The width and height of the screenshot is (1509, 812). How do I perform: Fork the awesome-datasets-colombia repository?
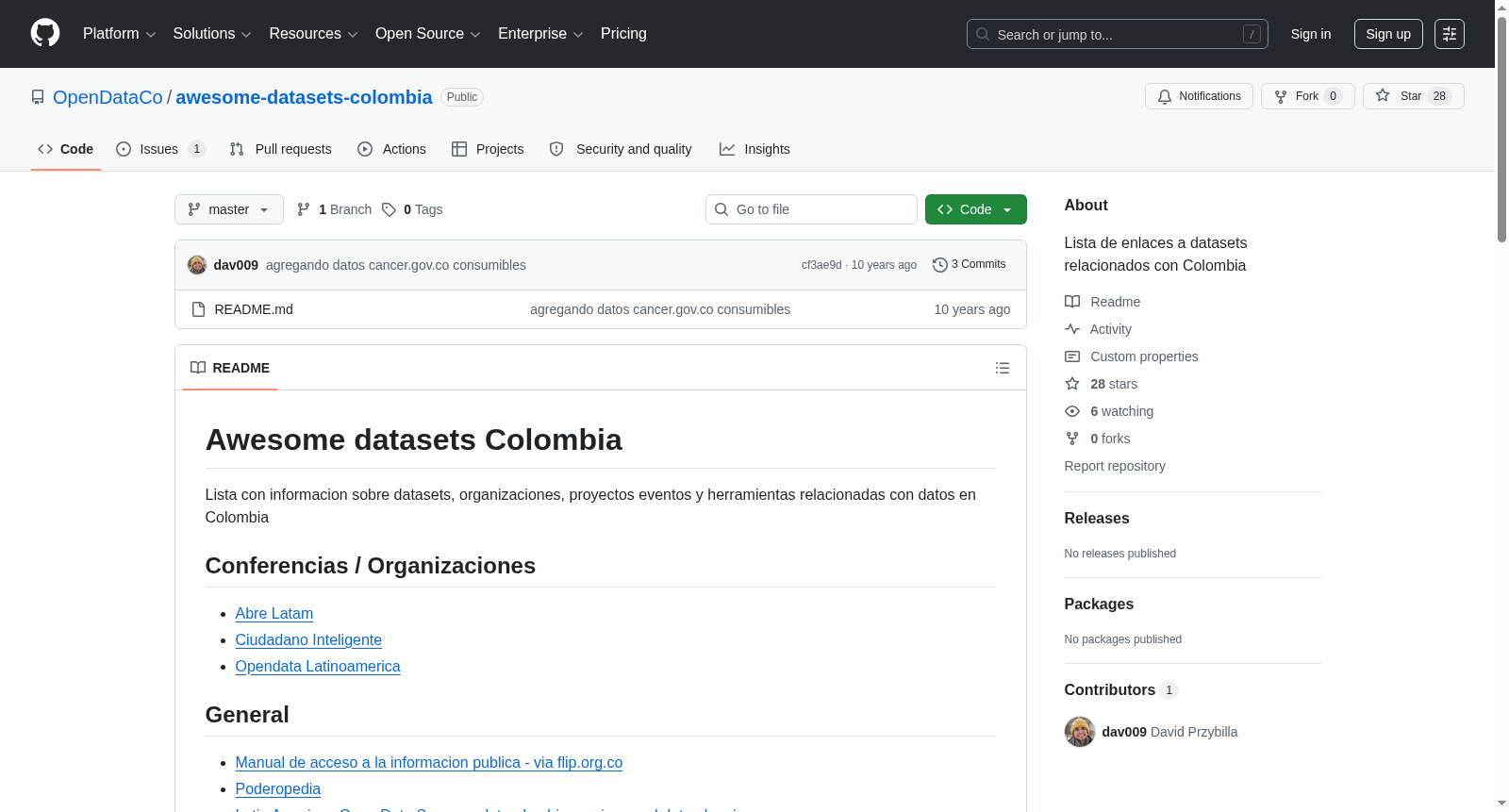pyautogui.click(x=1307, y=96)
